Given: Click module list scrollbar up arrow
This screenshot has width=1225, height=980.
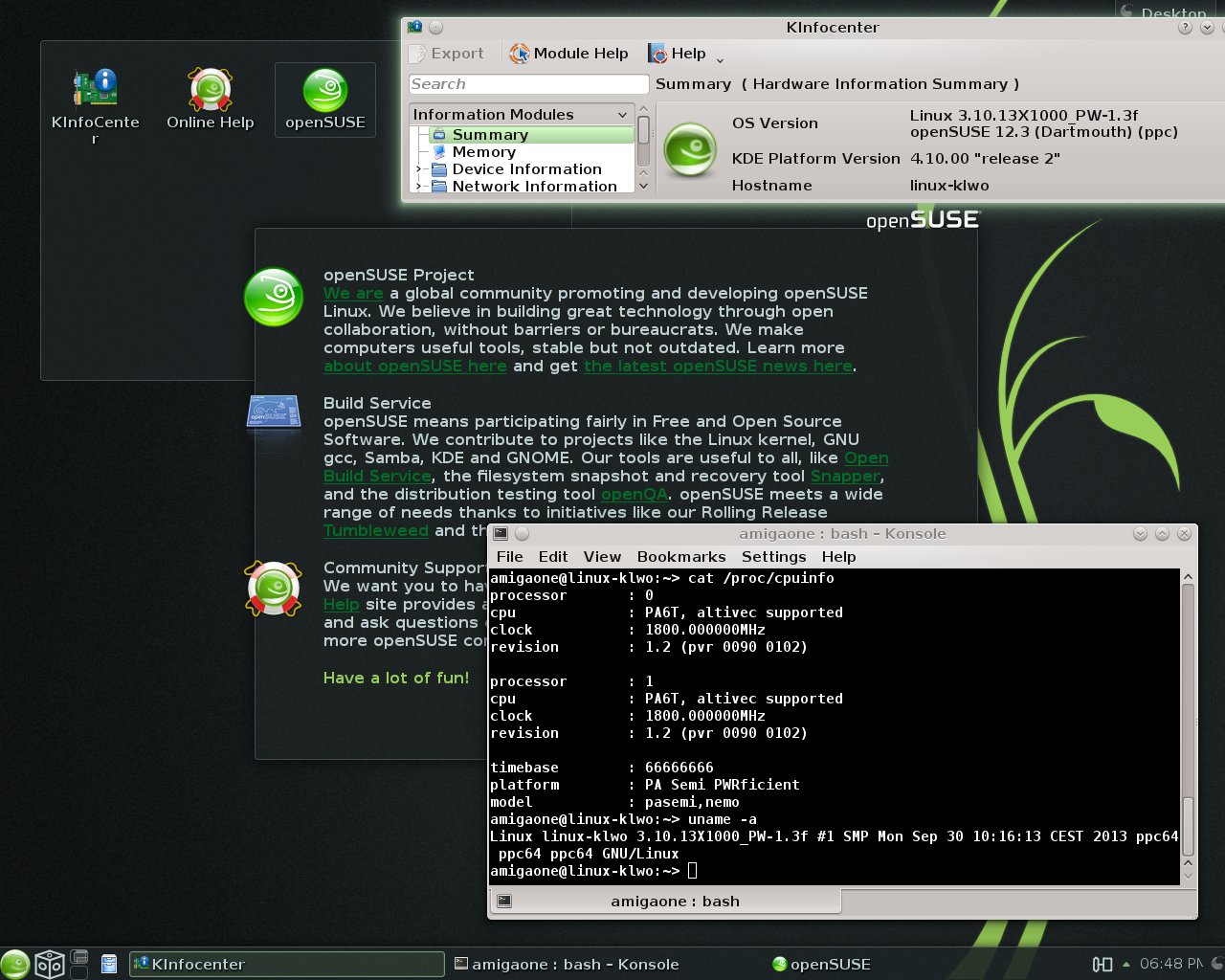Looking at the screenshot, I should point(643,109).
